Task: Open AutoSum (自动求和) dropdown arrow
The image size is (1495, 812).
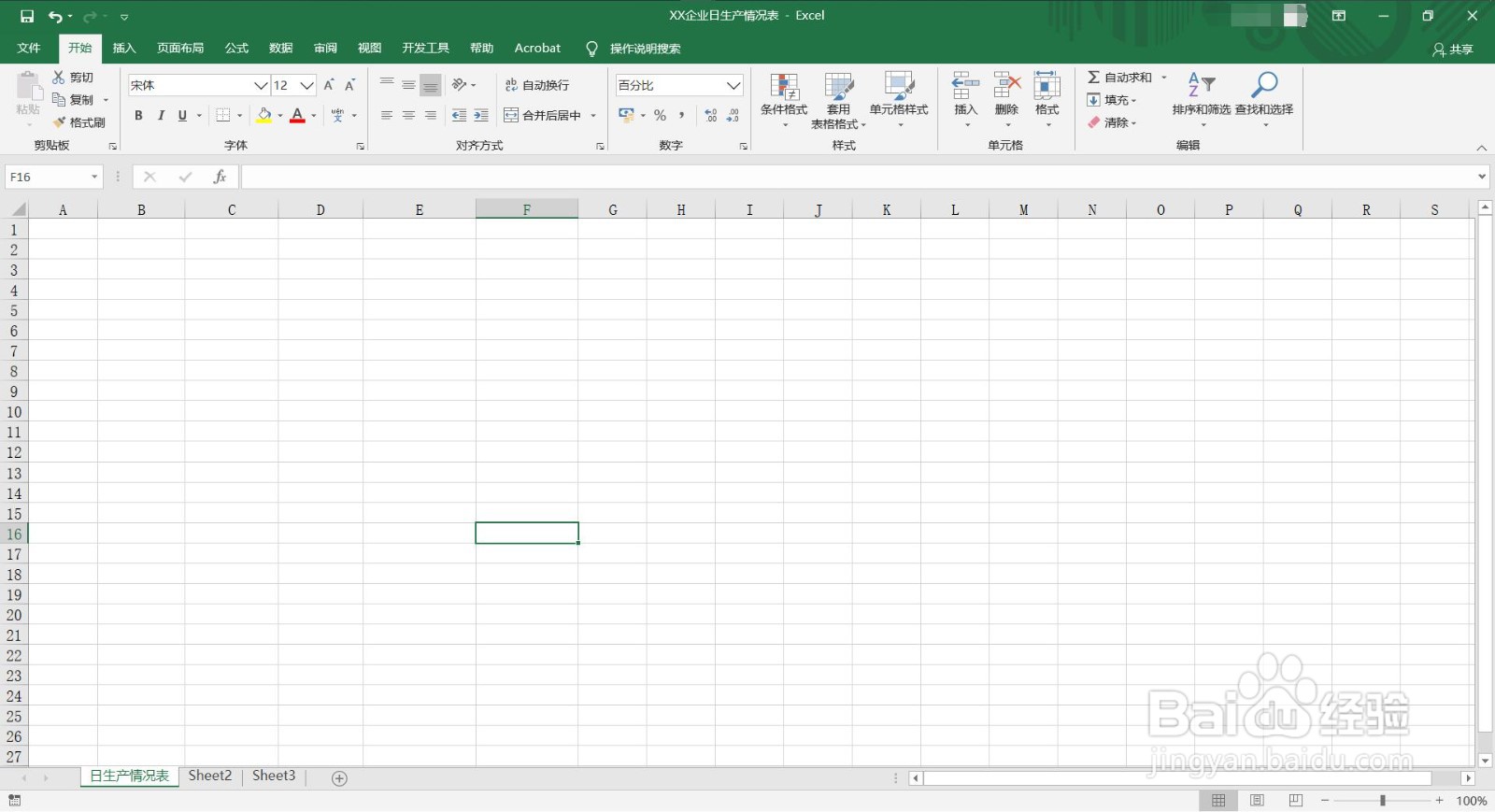Action: click(x=1164, y=78)
